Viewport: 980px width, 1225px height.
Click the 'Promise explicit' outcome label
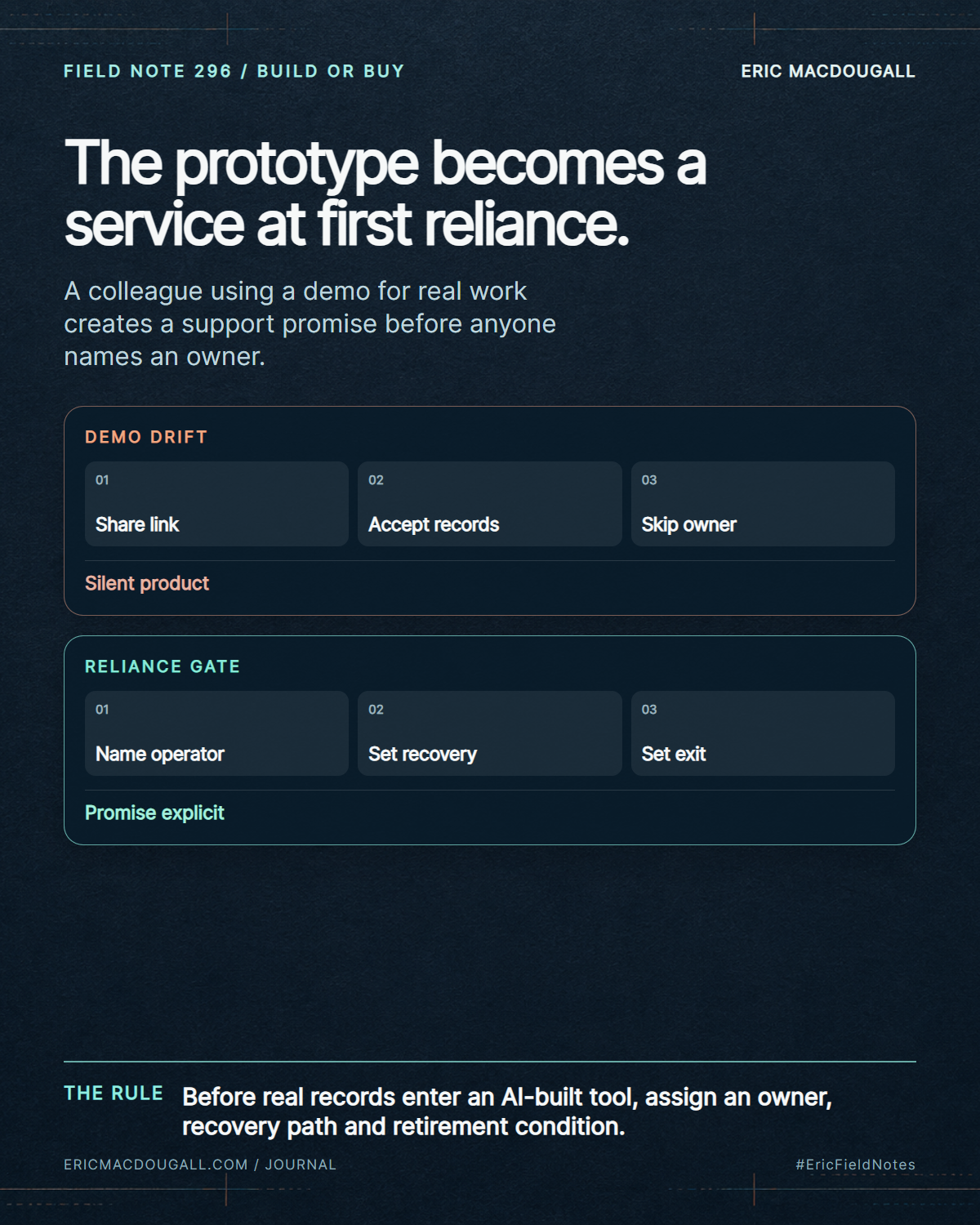click(x=154, y=813)
